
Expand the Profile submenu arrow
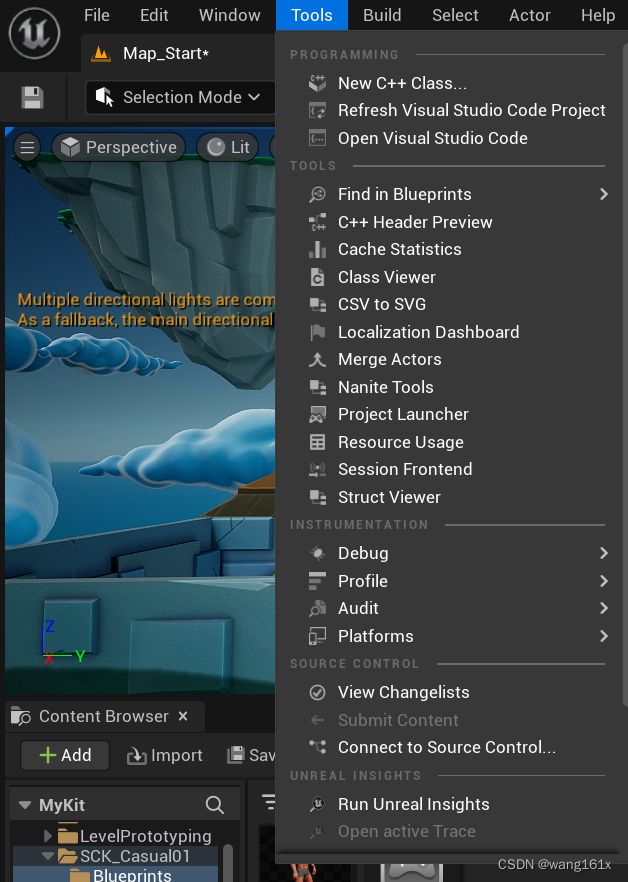click(x=604, y=581)
